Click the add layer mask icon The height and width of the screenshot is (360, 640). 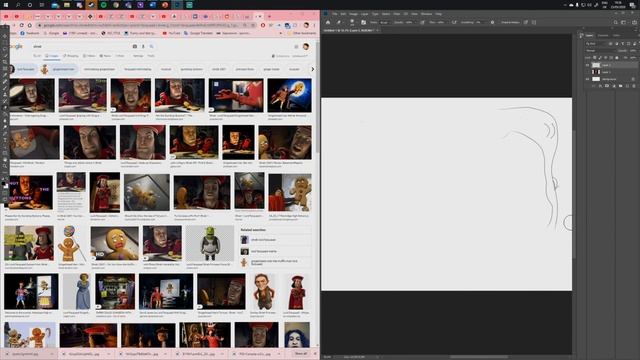click(x=607, y=86)
